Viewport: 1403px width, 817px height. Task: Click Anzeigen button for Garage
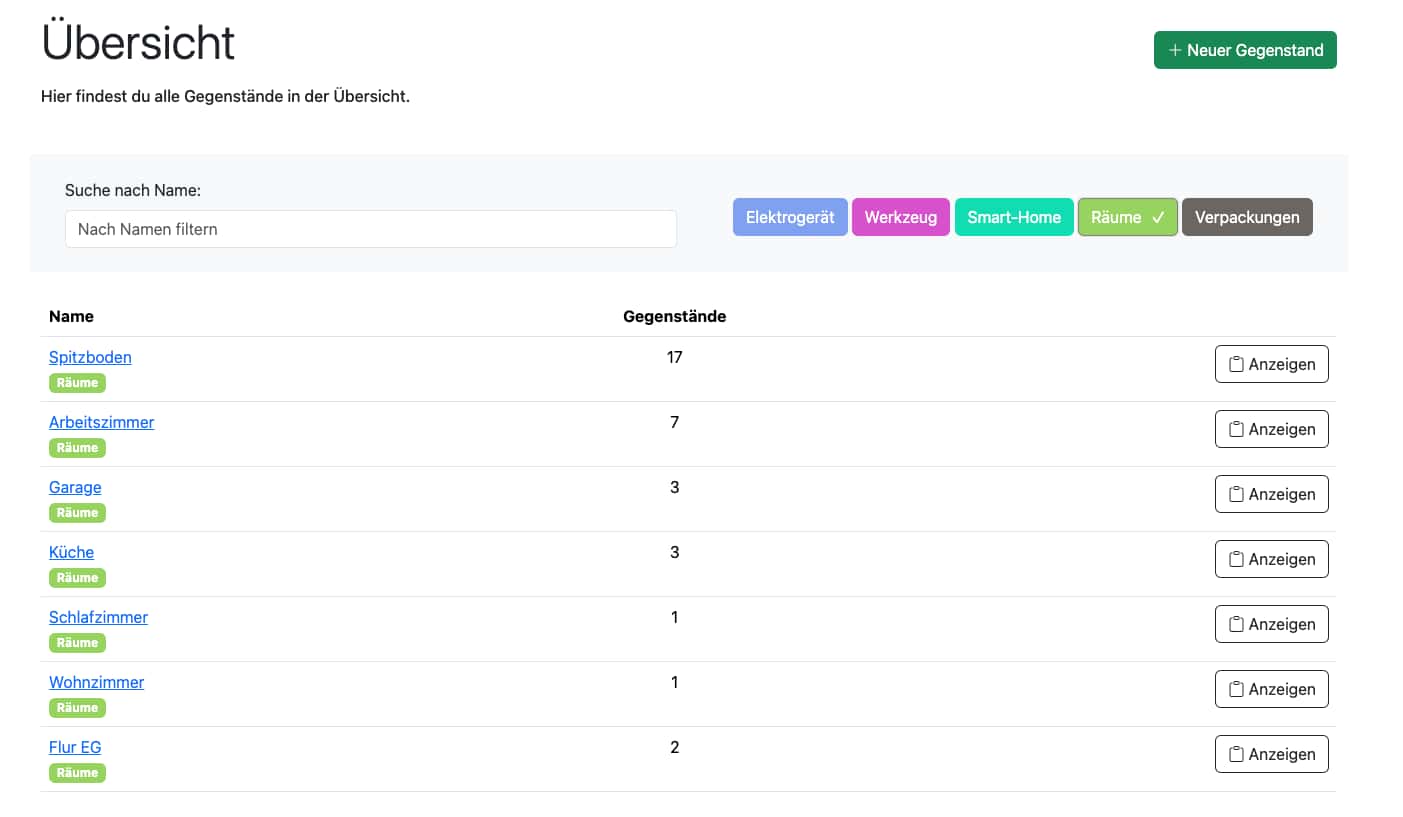[x=1271, y=494]
